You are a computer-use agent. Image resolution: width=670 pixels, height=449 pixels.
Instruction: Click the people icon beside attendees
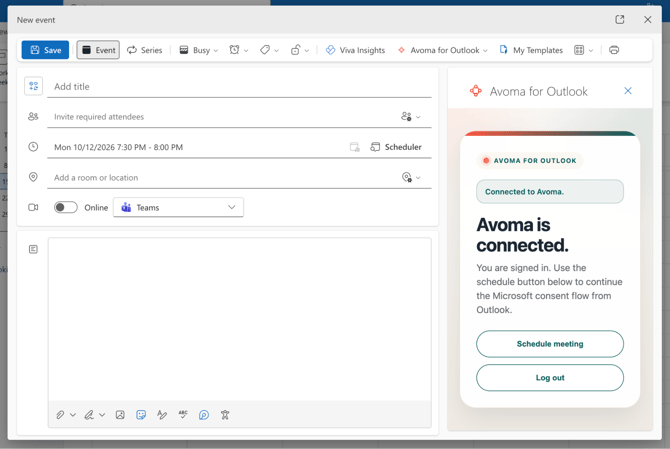coord(33,116)
